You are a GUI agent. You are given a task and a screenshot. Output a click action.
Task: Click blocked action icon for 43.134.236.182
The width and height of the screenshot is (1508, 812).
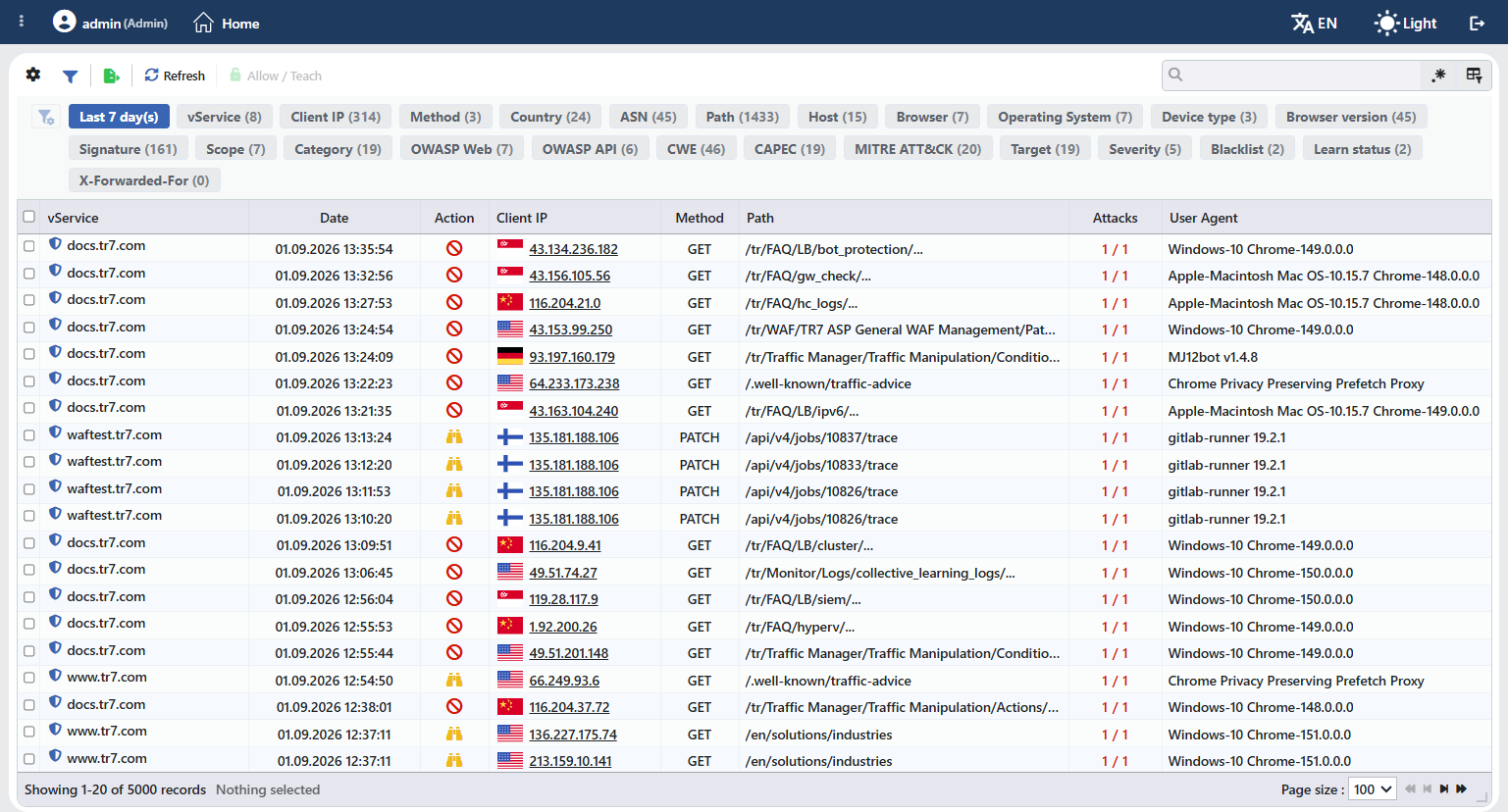454,248
